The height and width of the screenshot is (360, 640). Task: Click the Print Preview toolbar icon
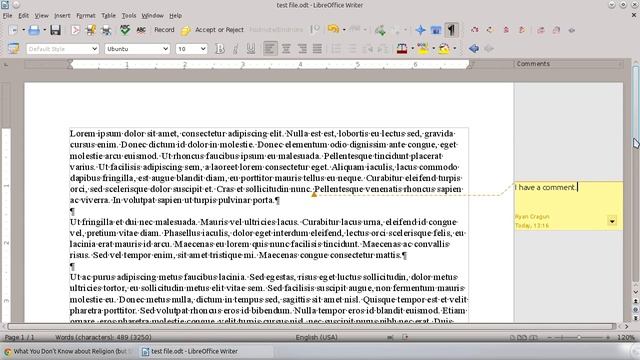coord(106,30)
